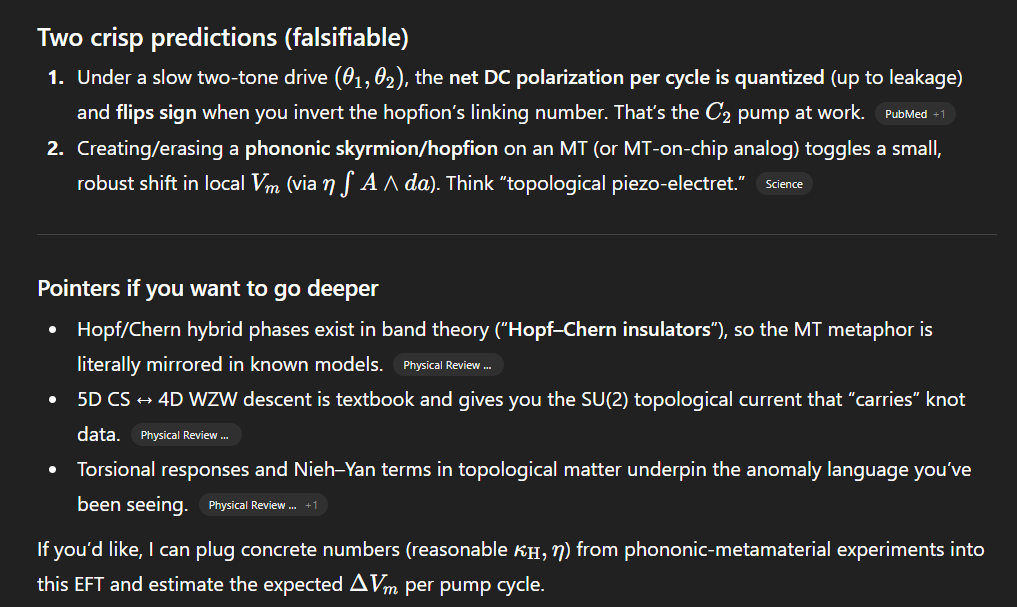Image resolution: width=1017 pixels, height=607 pixels.
Task: Click the bold "Hopf–Chern insulators" text
Action: (x=609, y=329)
